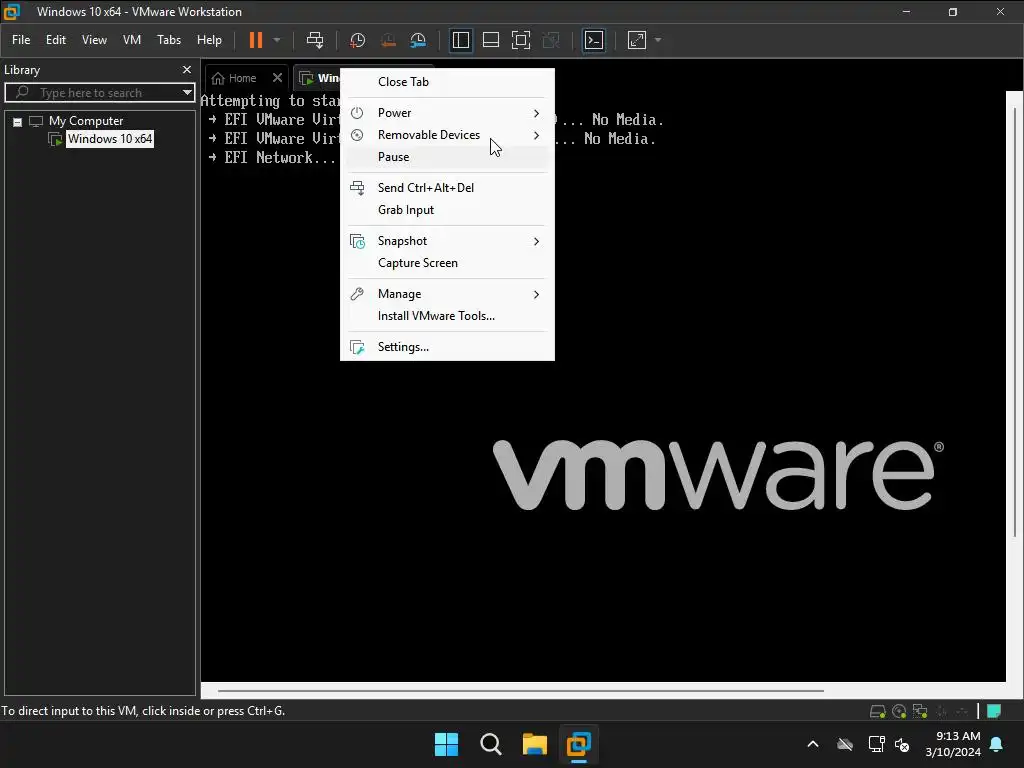Open the Edit menu
This screenshot has height=768, width=1024.
[56, 40]
